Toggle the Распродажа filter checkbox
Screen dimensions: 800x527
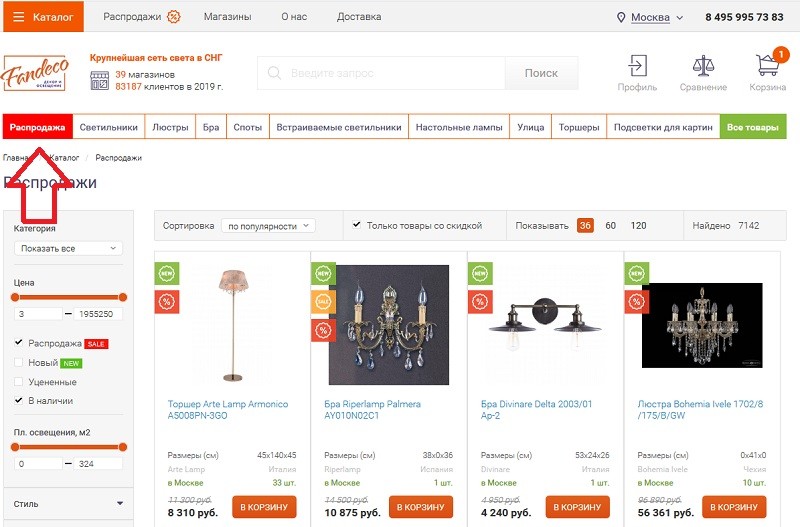point(19,343)
